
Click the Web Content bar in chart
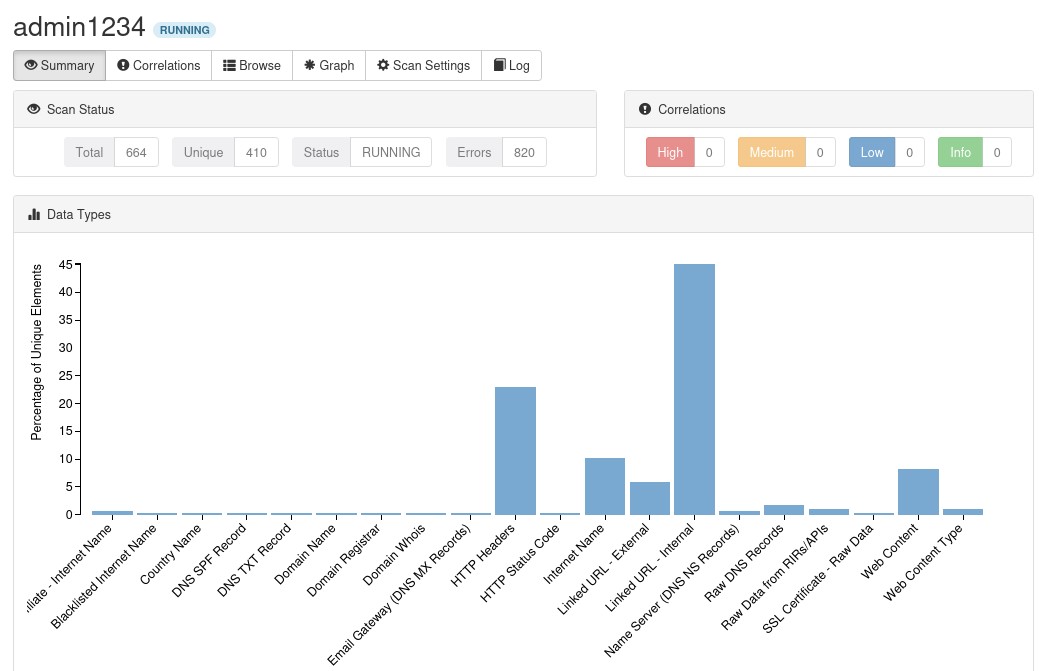point(918,491)
